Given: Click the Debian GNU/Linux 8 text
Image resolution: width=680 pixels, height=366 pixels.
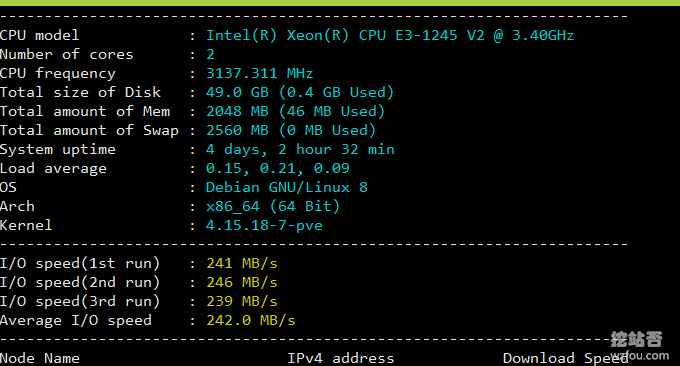Looking at the screenshot, I should pos(286,187).
